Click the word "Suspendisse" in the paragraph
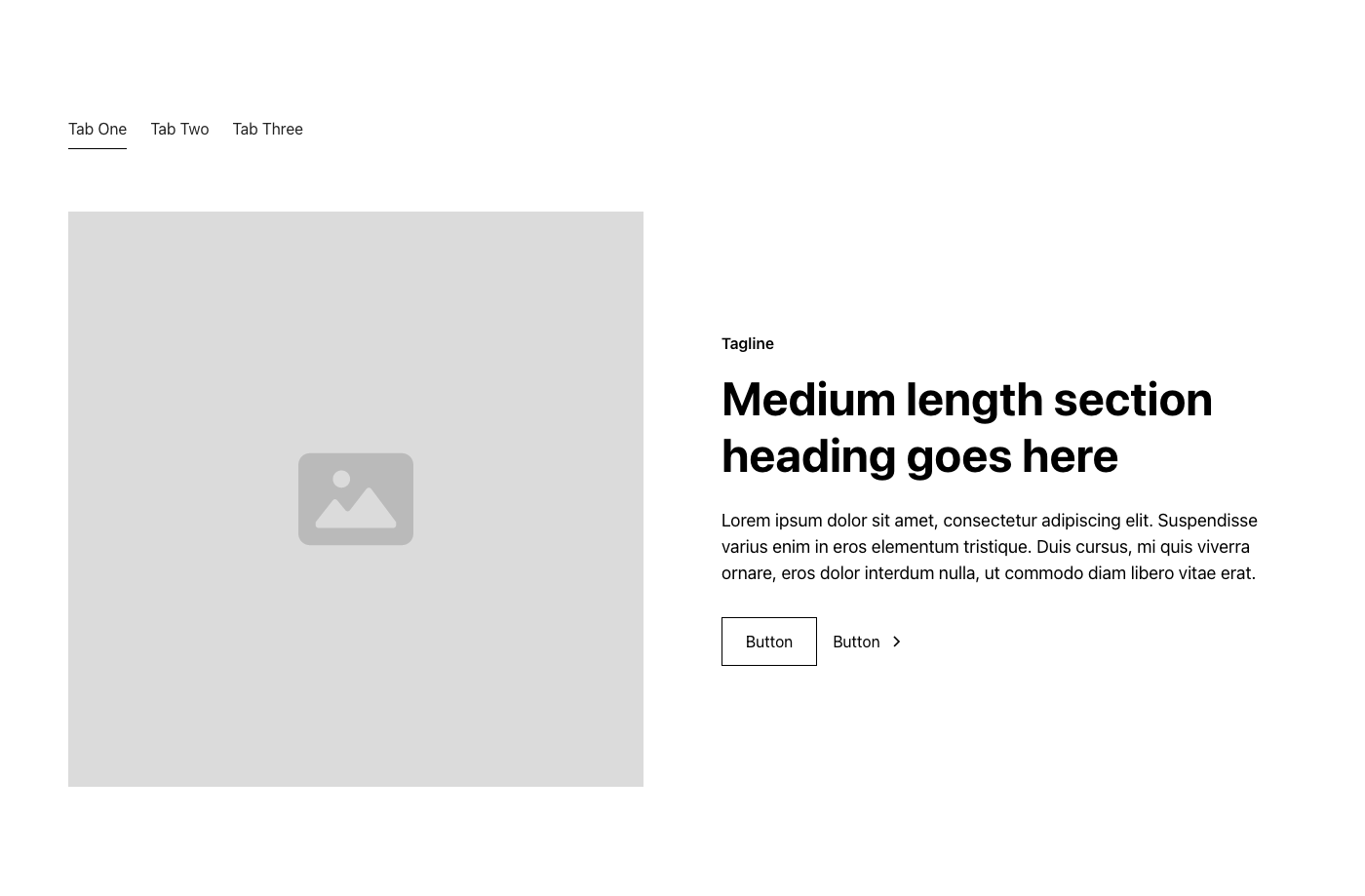This screenshot has width=1365, height=896. [1207, 521]
